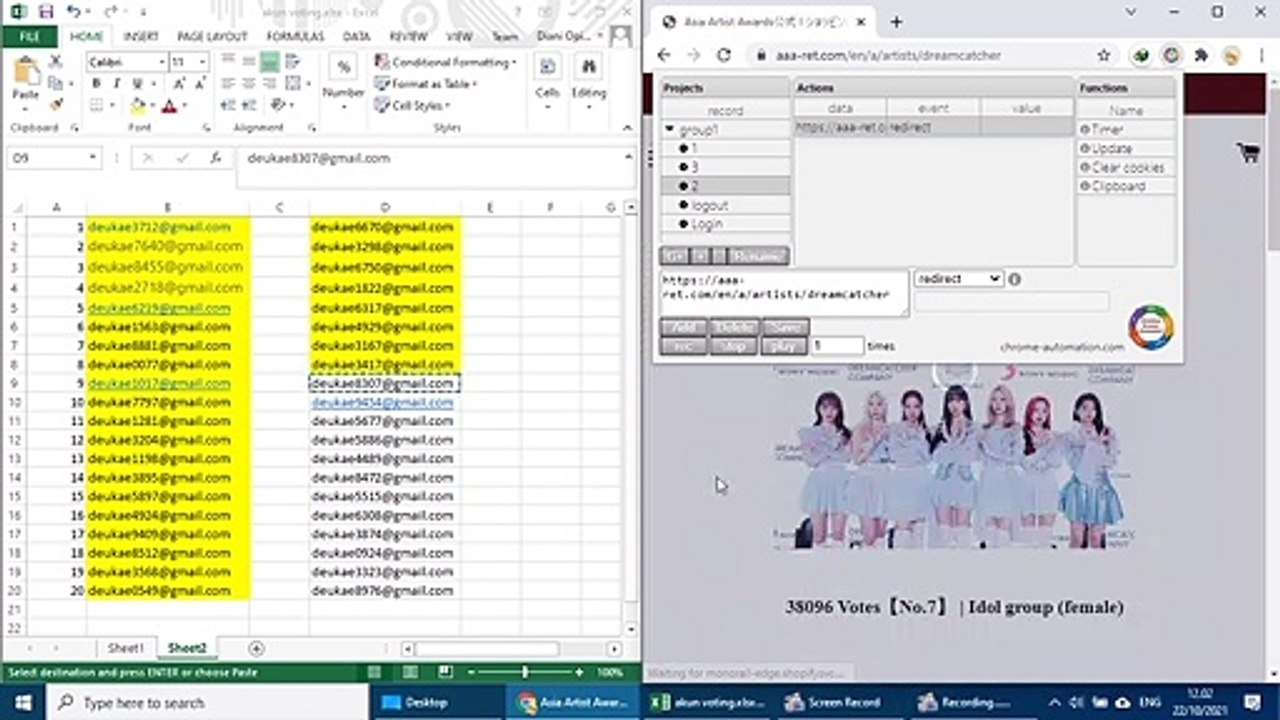
Task: Open the FILE tab in Excel
Action: pyautogui.click(x=30, y=36)
